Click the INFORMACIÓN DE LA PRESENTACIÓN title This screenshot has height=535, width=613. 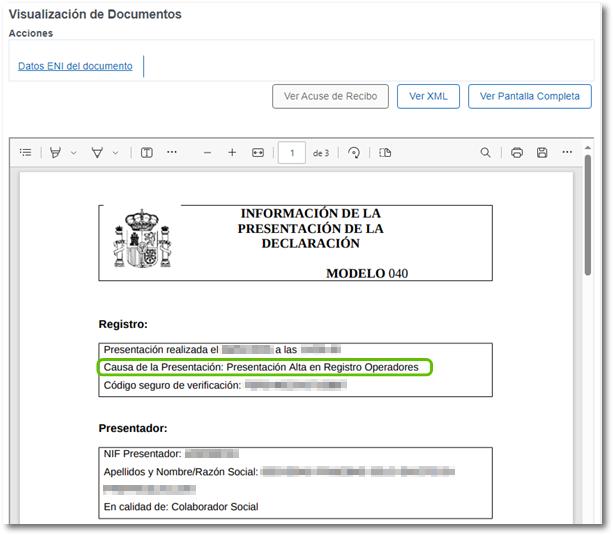pos(311,228)
